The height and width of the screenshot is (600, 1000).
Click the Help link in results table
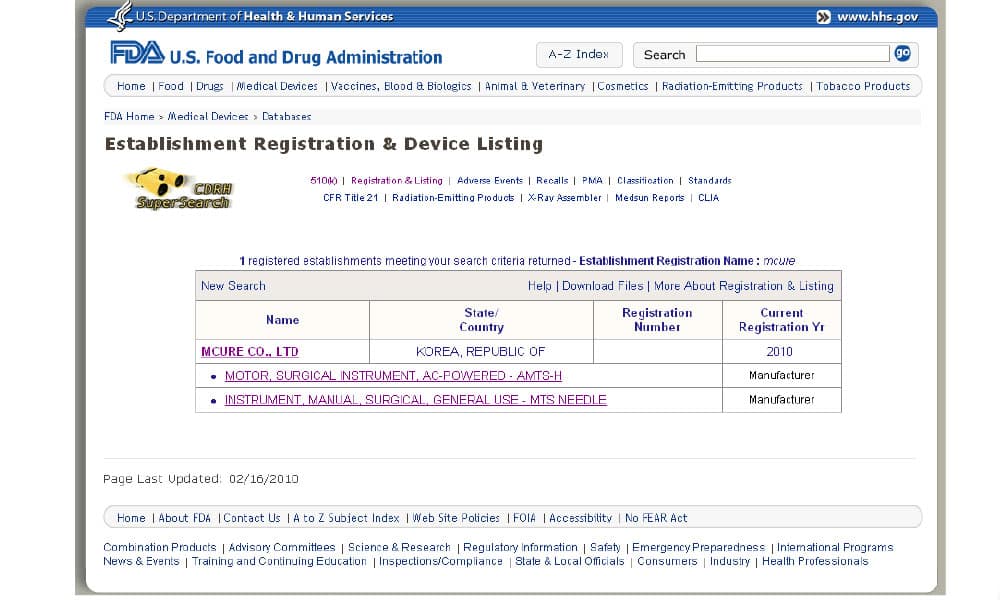pyautogui.click(x=540, y=286)
